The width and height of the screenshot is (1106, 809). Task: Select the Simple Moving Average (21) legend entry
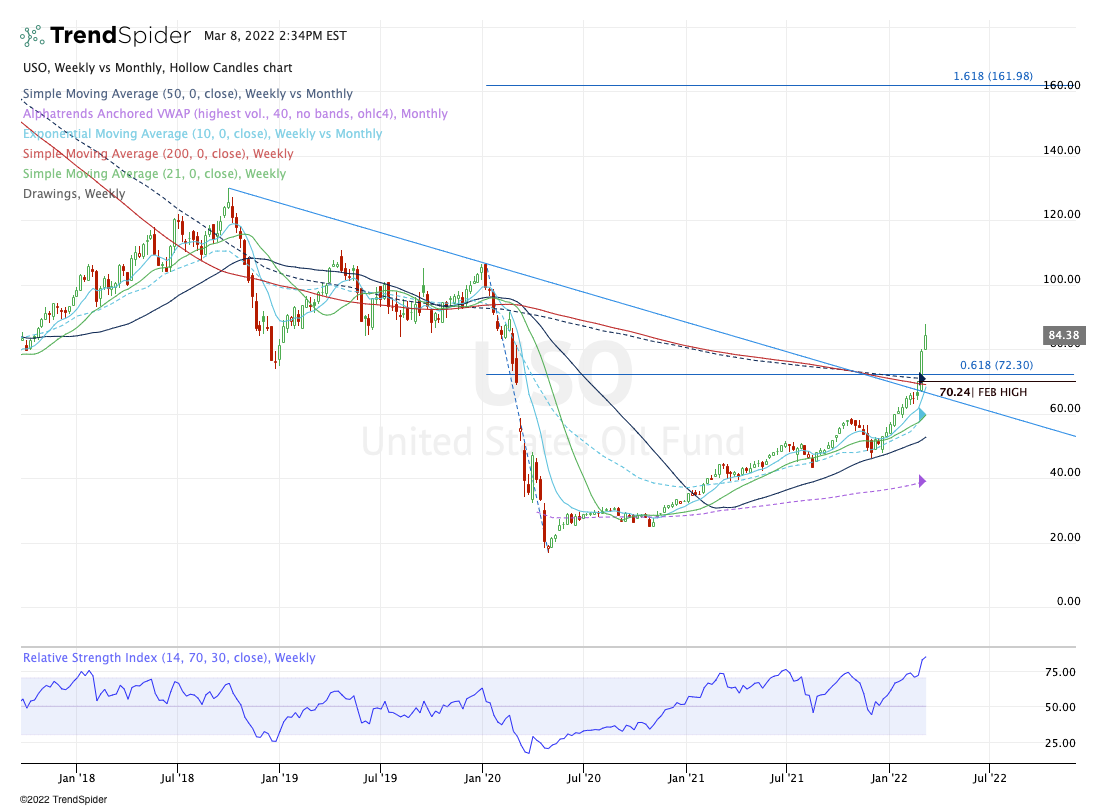[154, 174]
